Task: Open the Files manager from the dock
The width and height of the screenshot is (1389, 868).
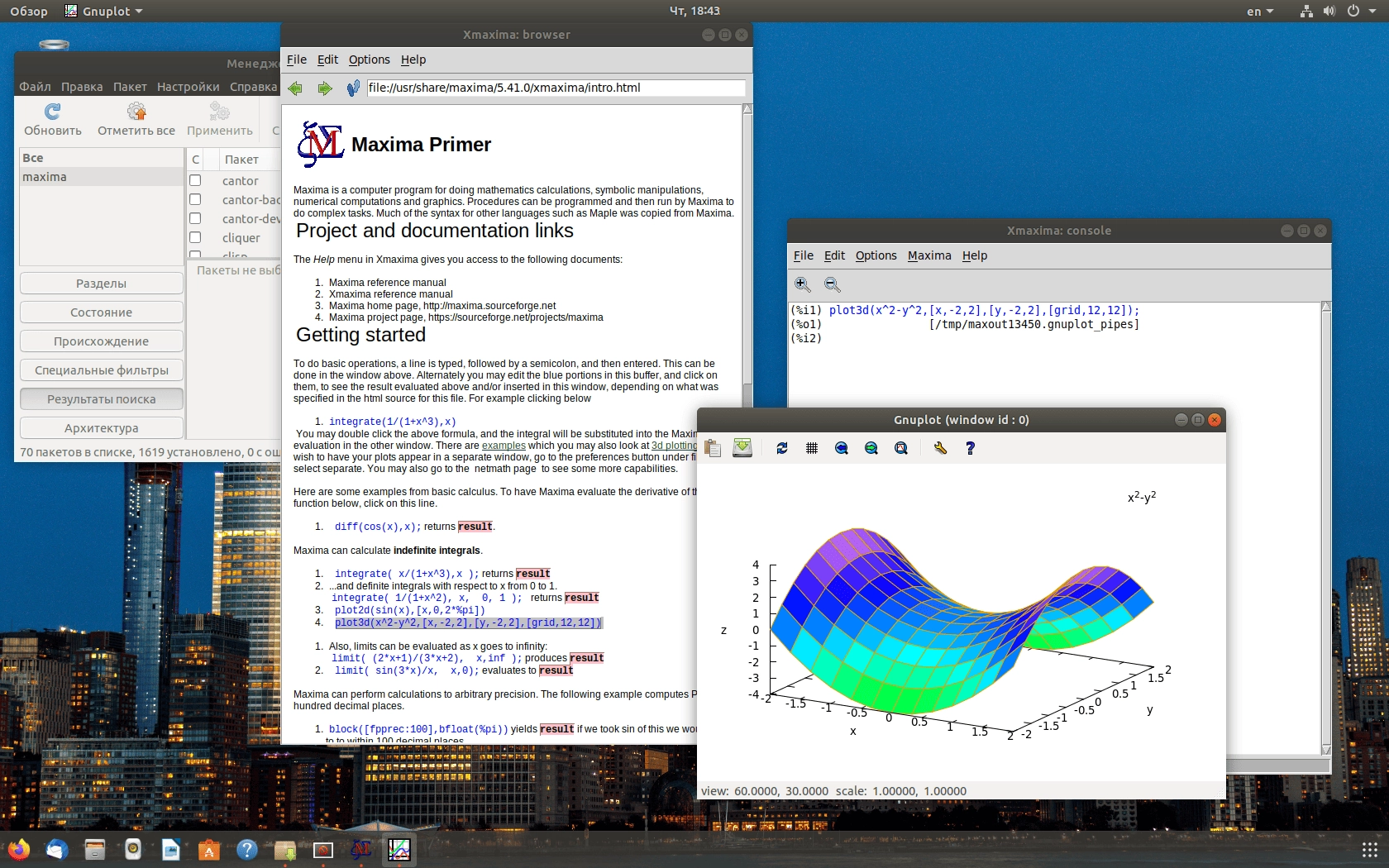Action: 95,849
